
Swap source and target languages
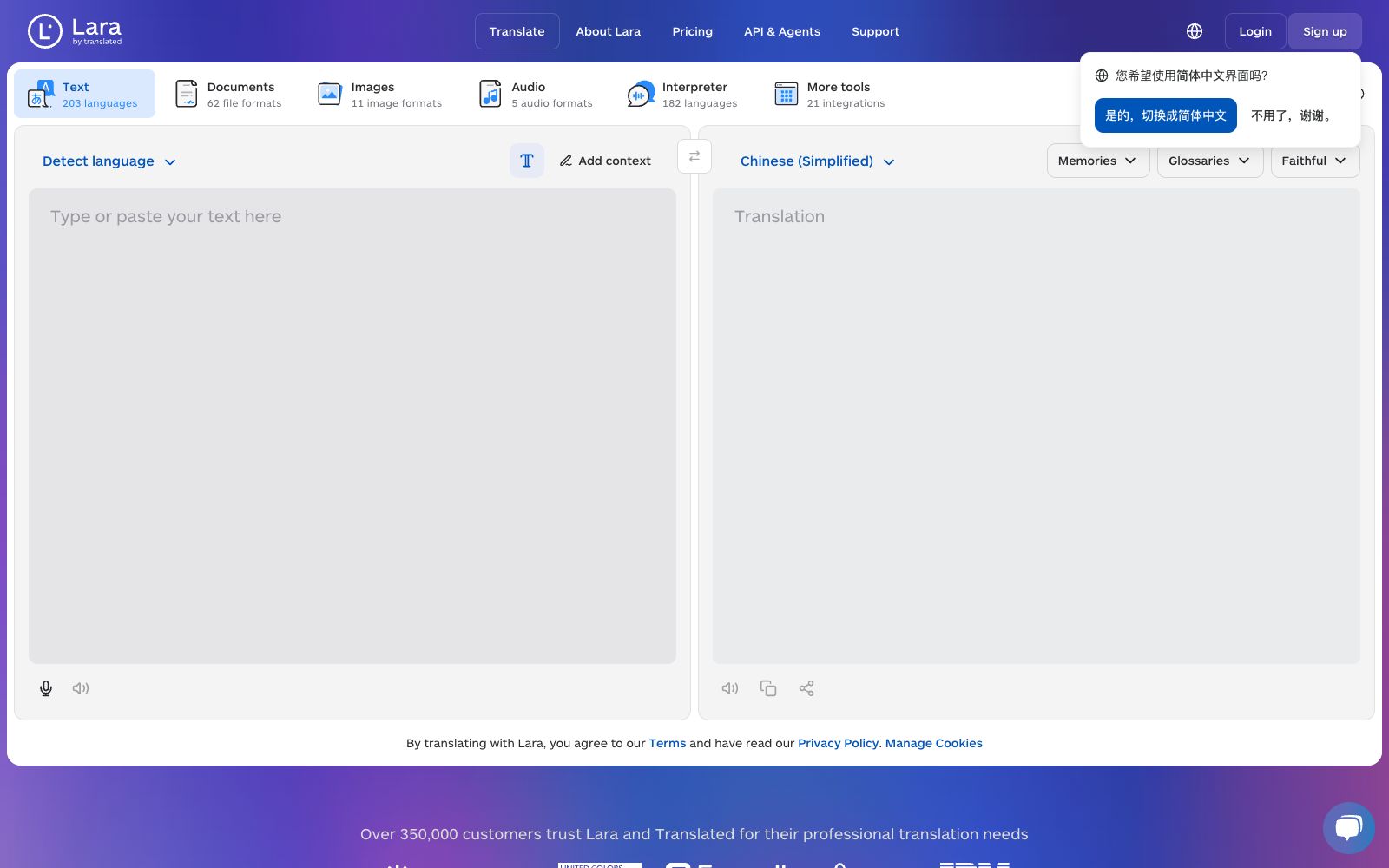tap(694, 156)
